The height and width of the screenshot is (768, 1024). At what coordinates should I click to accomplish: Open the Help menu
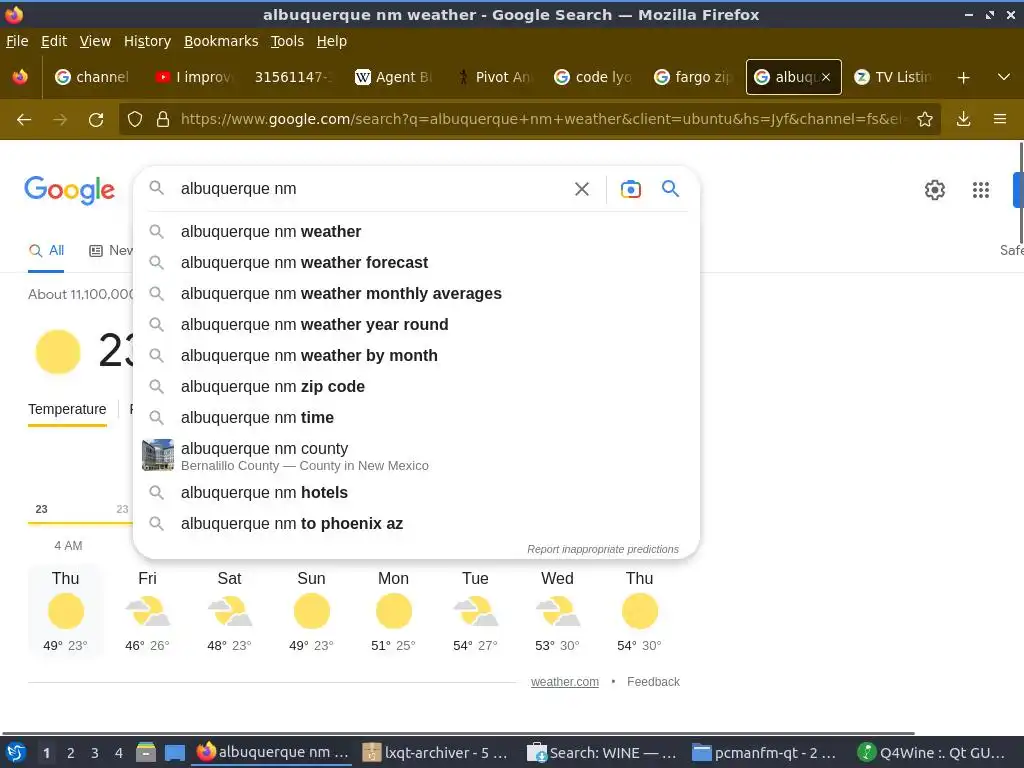click(332, 41)
